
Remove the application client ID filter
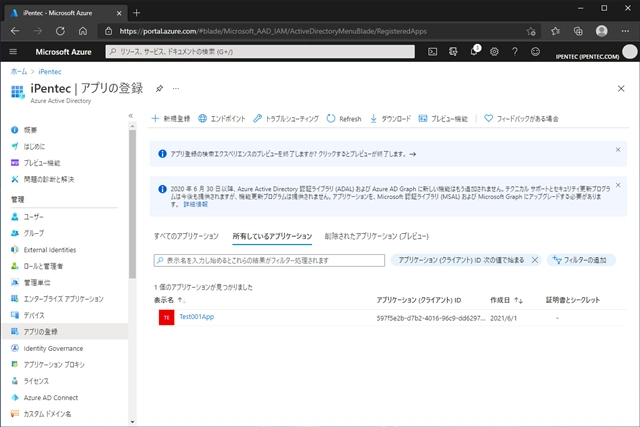pos(535,260)
